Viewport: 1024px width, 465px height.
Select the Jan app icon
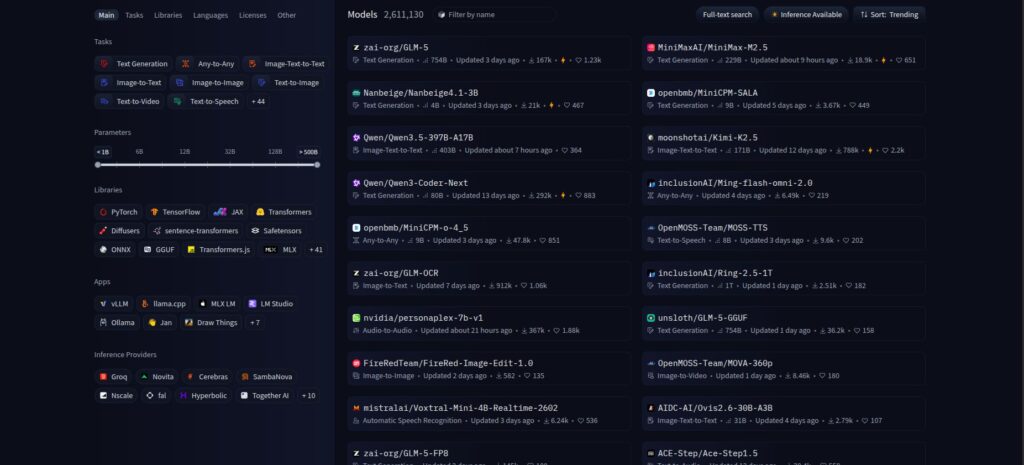[x=152, y=323]
